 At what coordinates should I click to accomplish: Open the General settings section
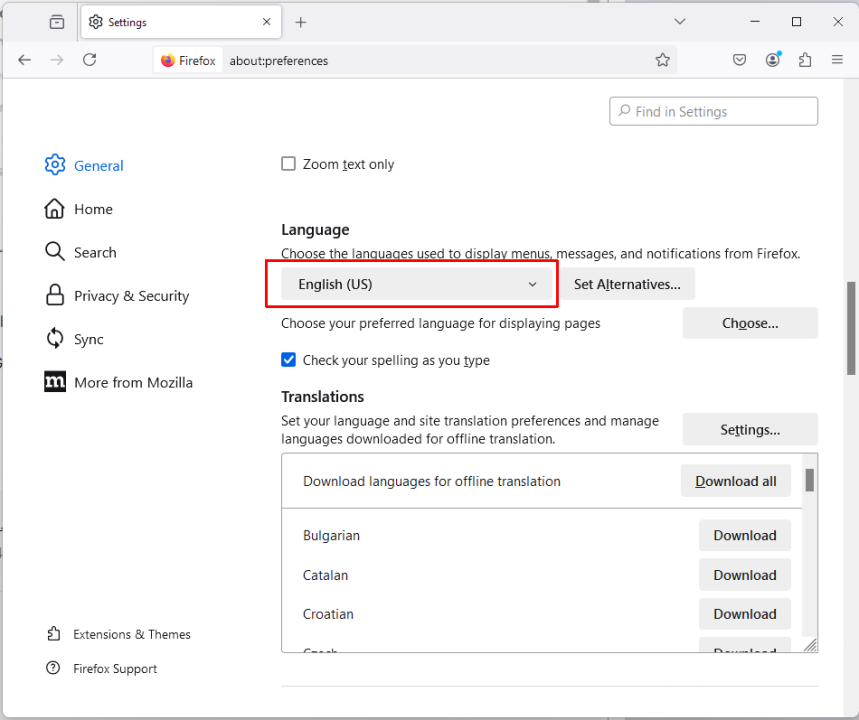pos(97,166)
